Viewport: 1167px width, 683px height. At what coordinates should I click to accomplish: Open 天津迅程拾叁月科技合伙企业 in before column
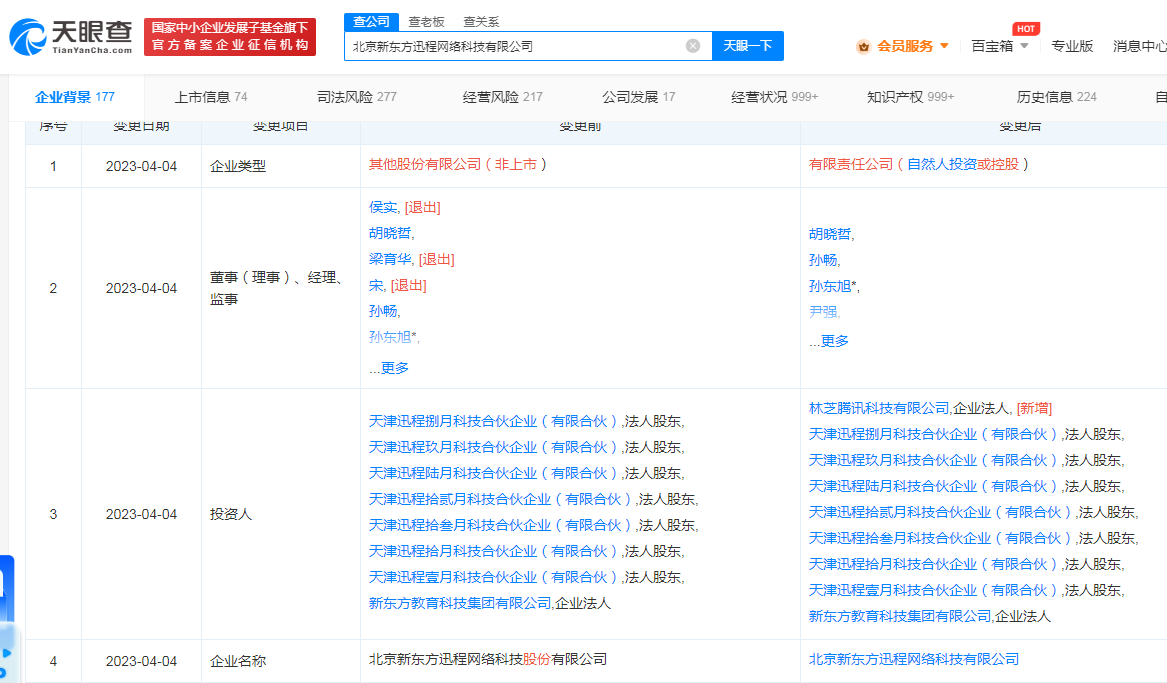pyautogui.click(x=501, y=525)
